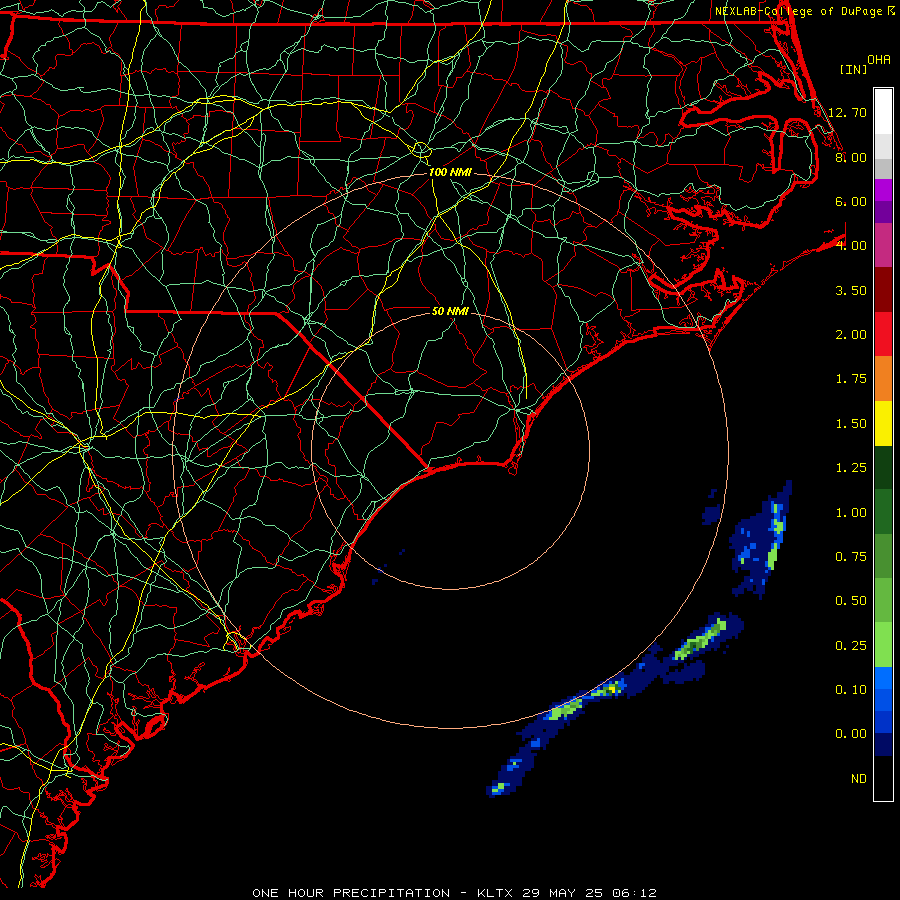Select the black ND legend swatch
The image size is (900, 900).
[883, 778]
